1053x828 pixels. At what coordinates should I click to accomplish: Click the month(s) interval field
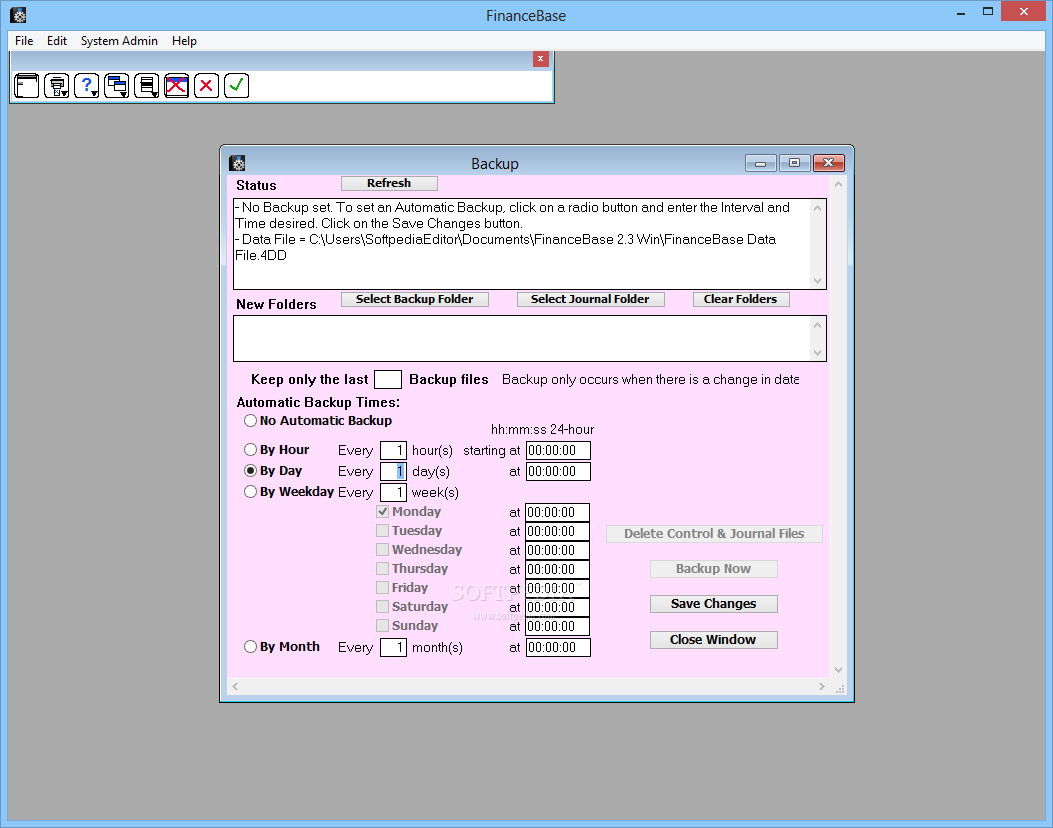tap(394, 647)
